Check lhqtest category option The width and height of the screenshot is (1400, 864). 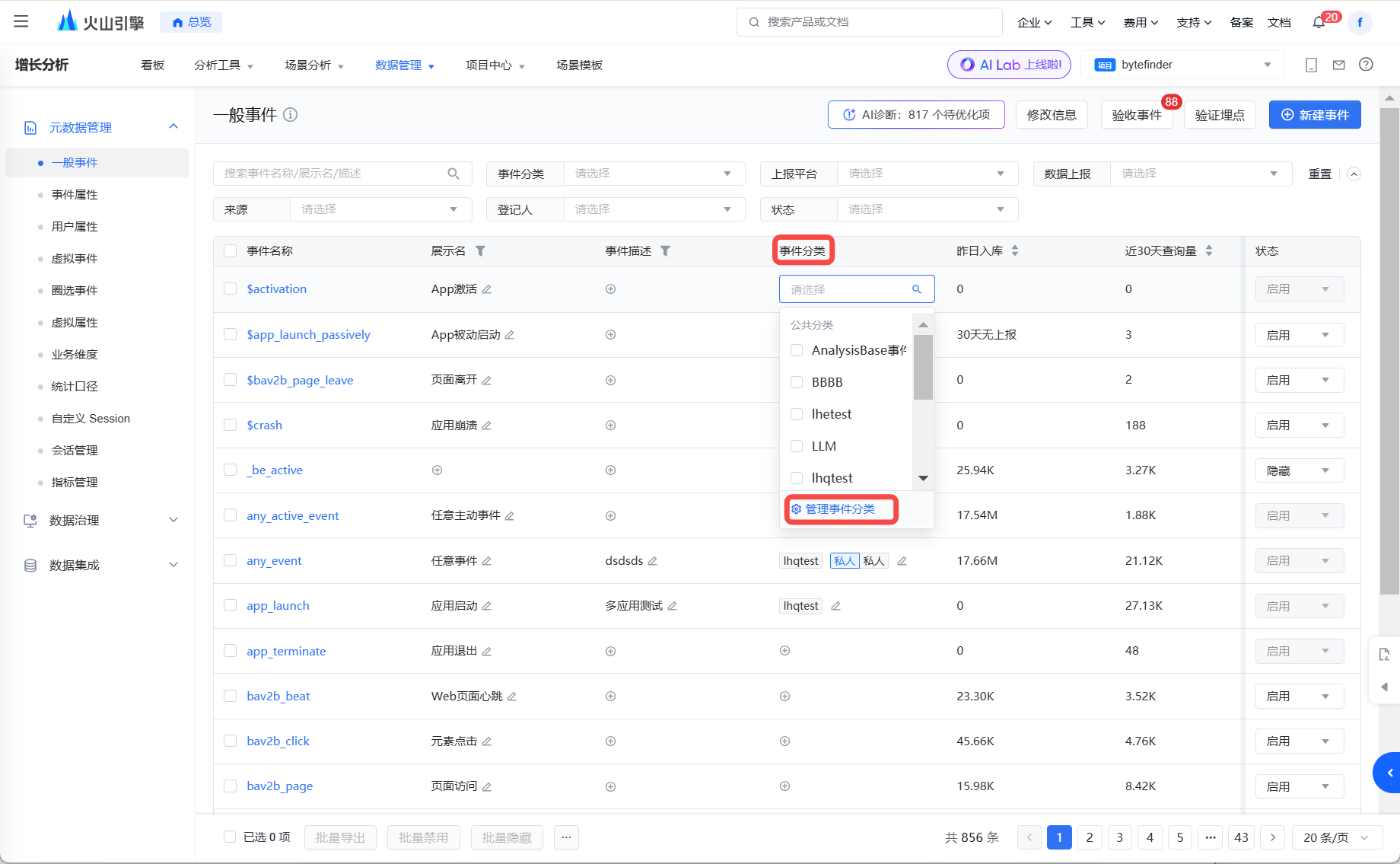pos(797,478)
